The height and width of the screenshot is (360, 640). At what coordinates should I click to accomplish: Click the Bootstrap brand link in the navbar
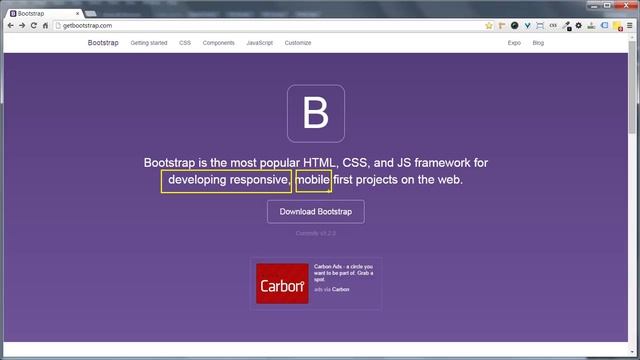point(103,42)
